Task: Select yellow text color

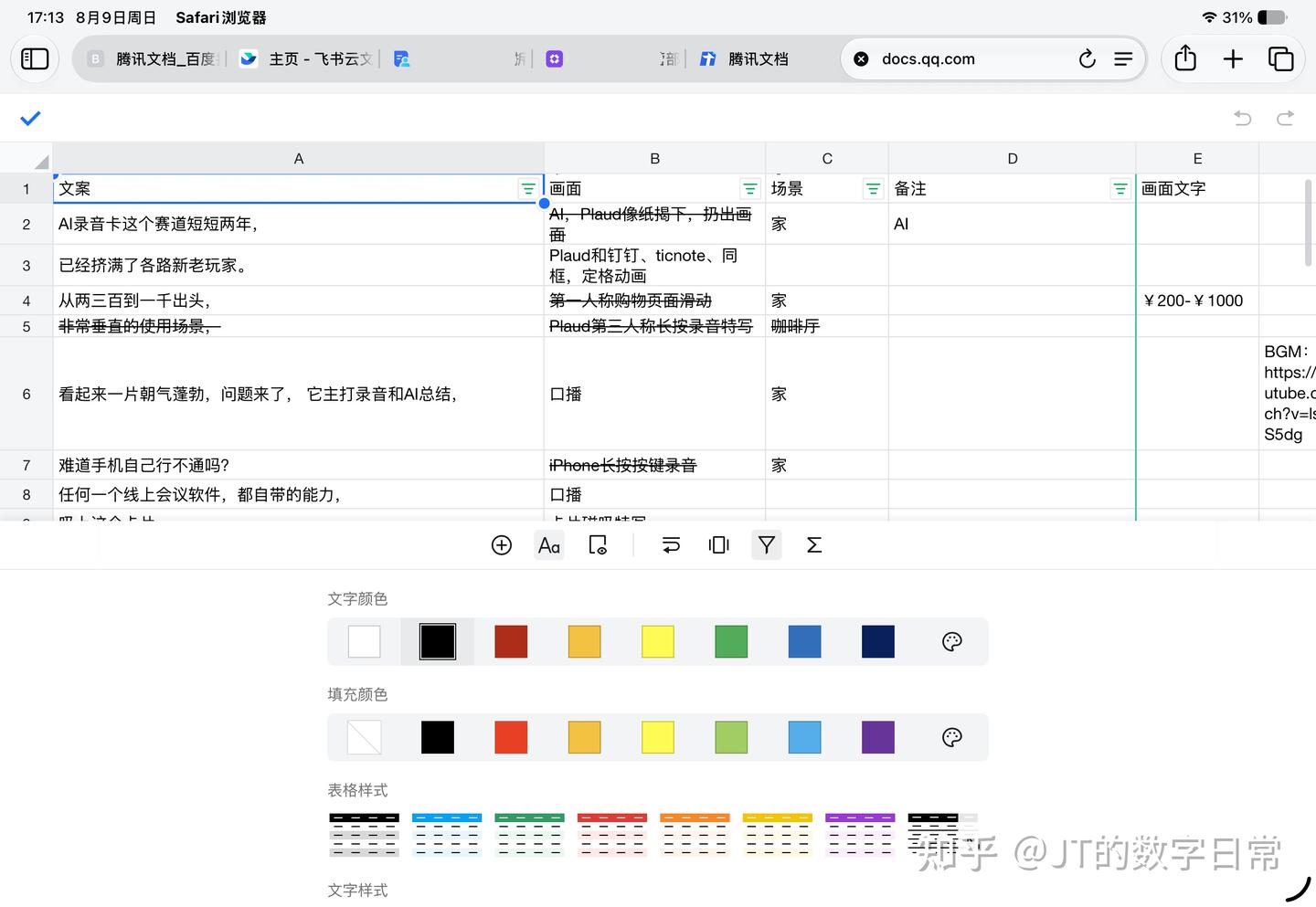Action: [x=658, y=641]
